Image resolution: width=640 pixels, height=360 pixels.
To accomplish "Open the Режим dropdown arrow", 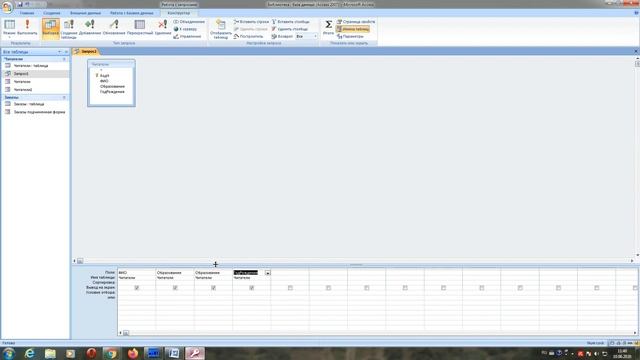I will click(9, 36).
